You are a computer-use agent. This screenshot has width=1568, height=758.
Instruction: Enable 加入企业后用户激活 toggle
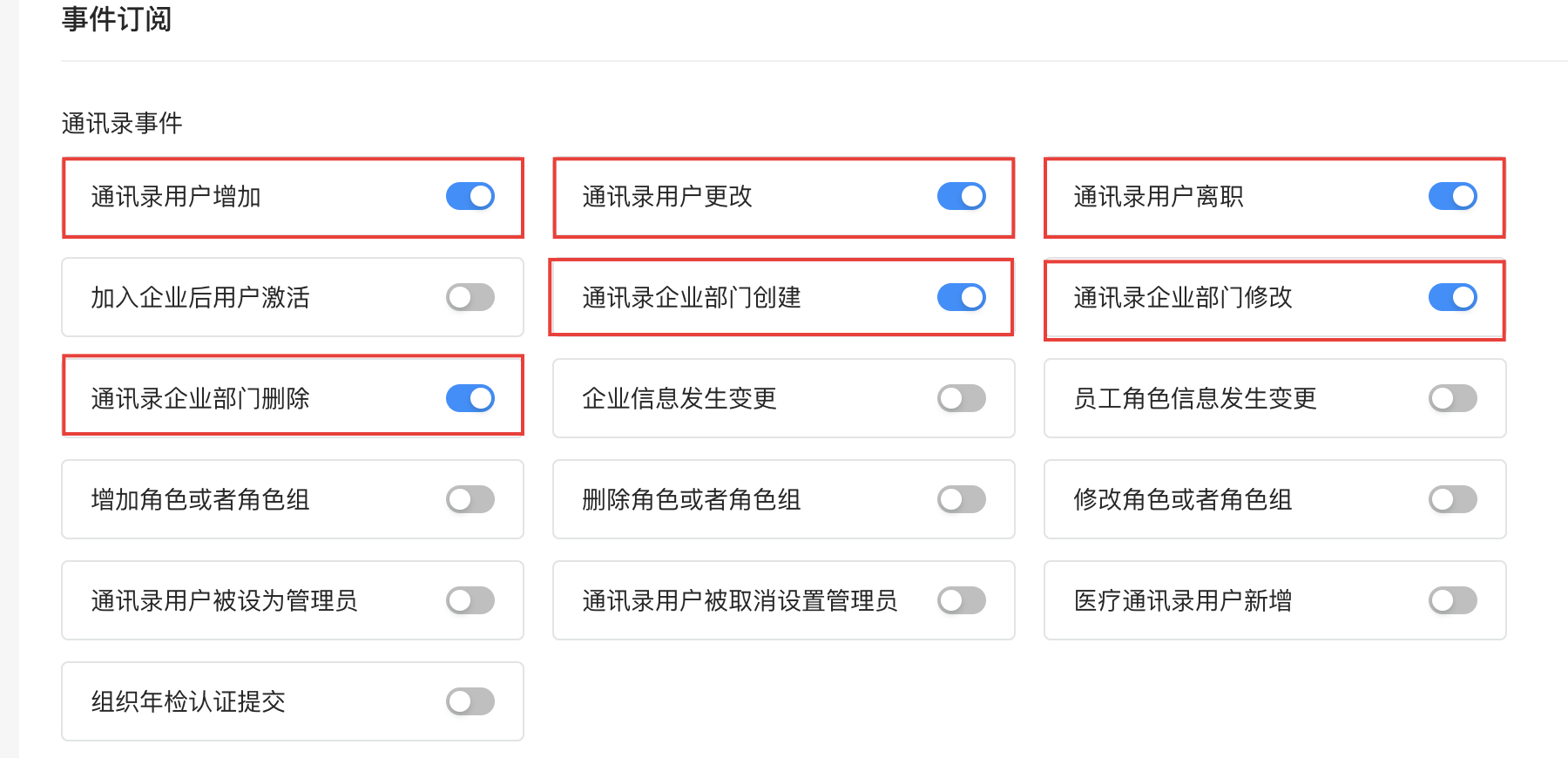click(470, 297)
